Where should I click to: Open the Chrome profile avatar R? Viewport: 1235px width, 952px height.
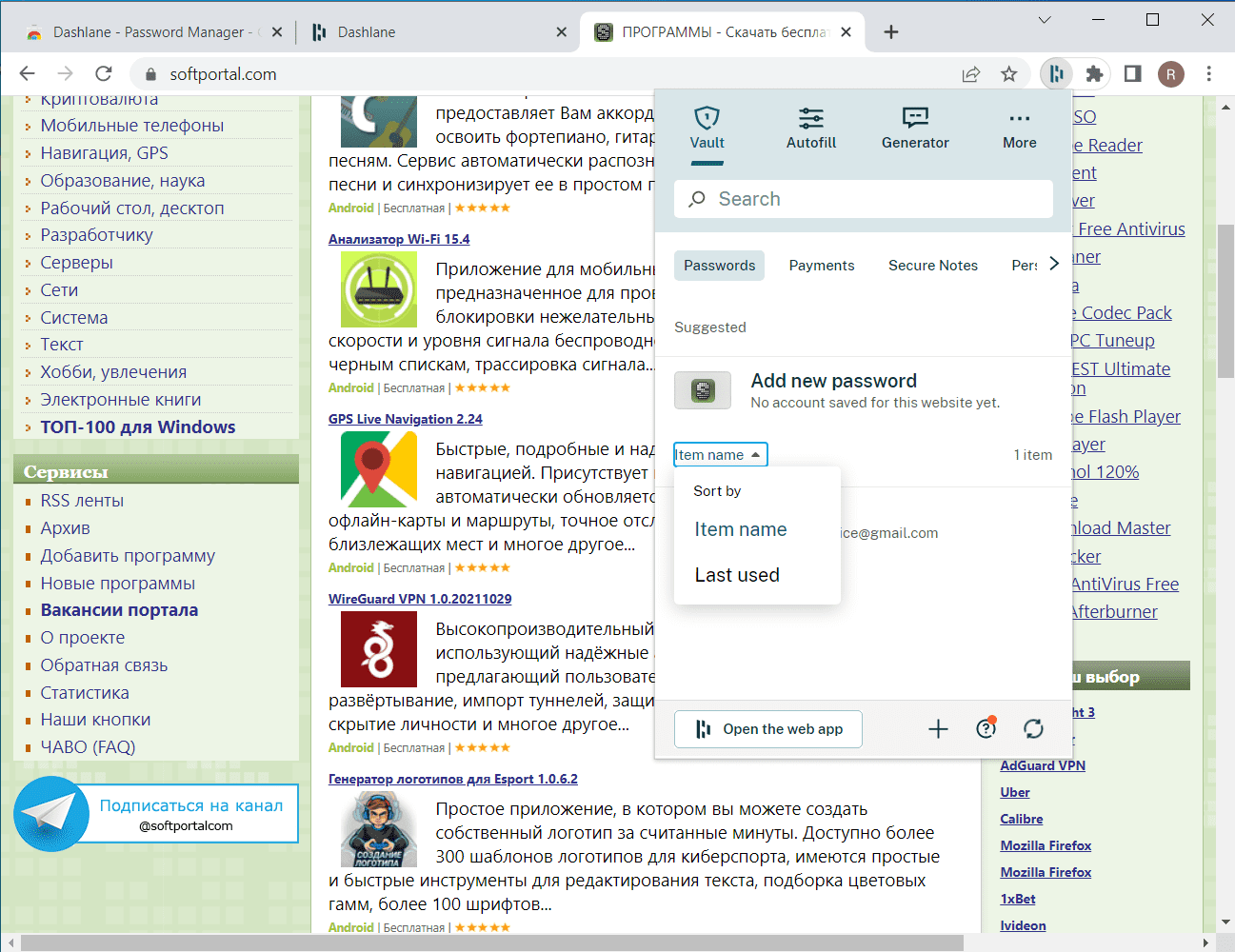click(x=1170, y=73)
